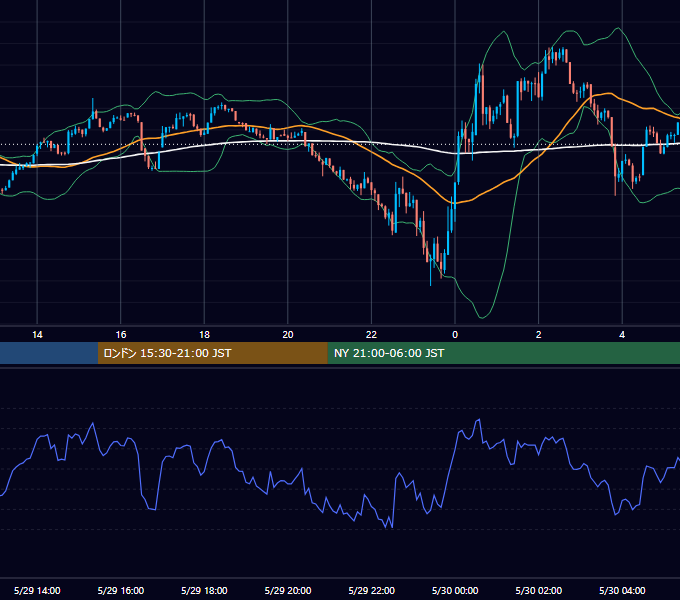Click the ロンドン 15:30-21:00 JST session bar
This screenshot has height=600, width=680.
(212, 353)
